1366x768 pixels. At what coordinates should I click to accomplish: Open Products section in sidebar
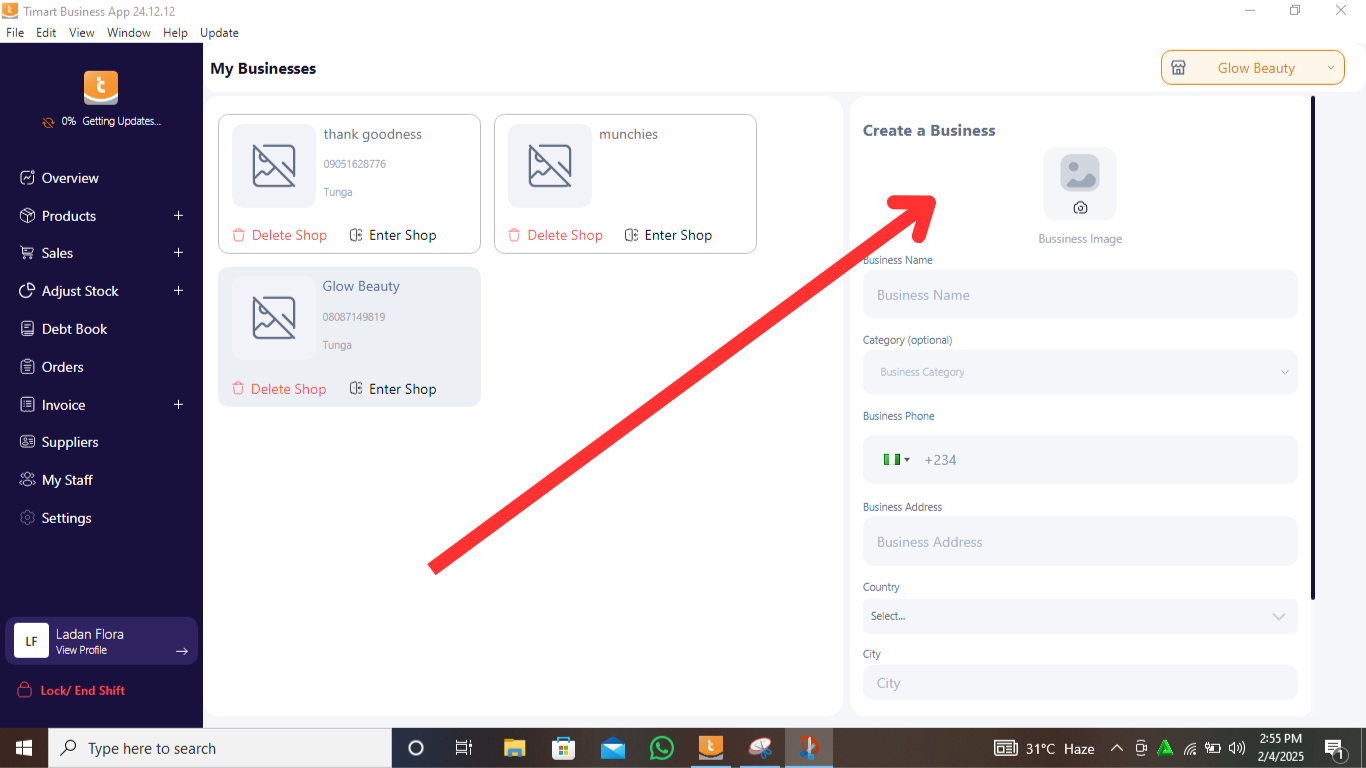point(68,216)
